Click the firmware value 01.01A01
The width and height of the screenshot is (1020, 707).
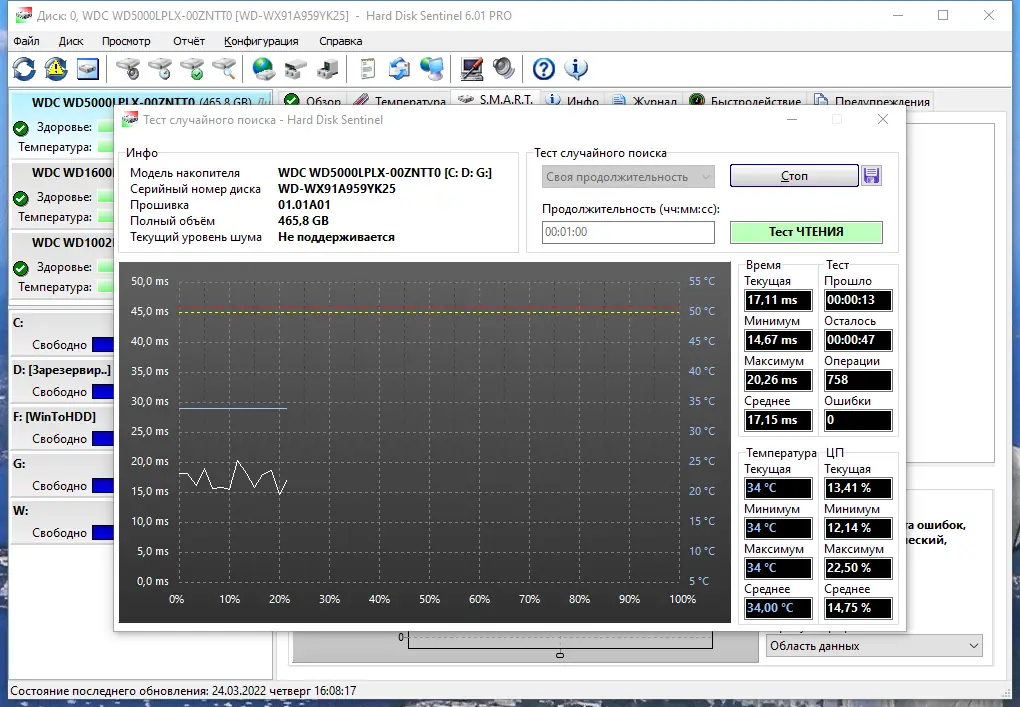point(304,205)
